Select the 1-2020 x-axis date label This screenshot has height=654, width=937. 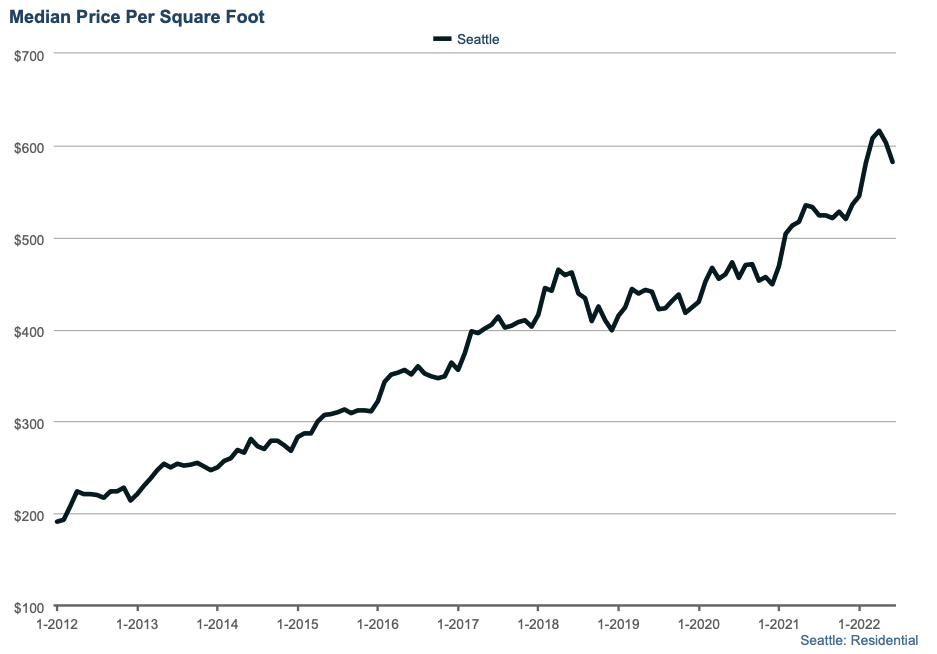click(x=698, y=624)
